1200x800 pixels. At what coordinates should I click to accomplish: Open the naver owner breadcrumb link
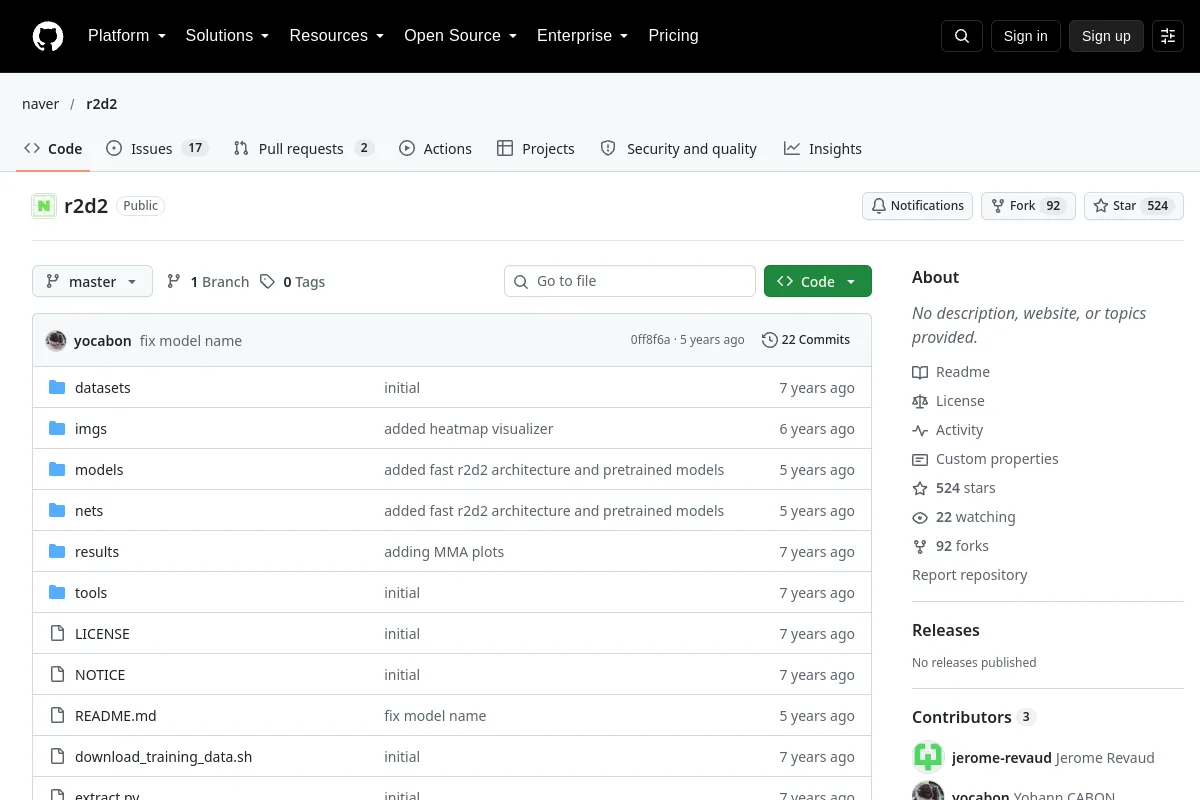point(40,104)
